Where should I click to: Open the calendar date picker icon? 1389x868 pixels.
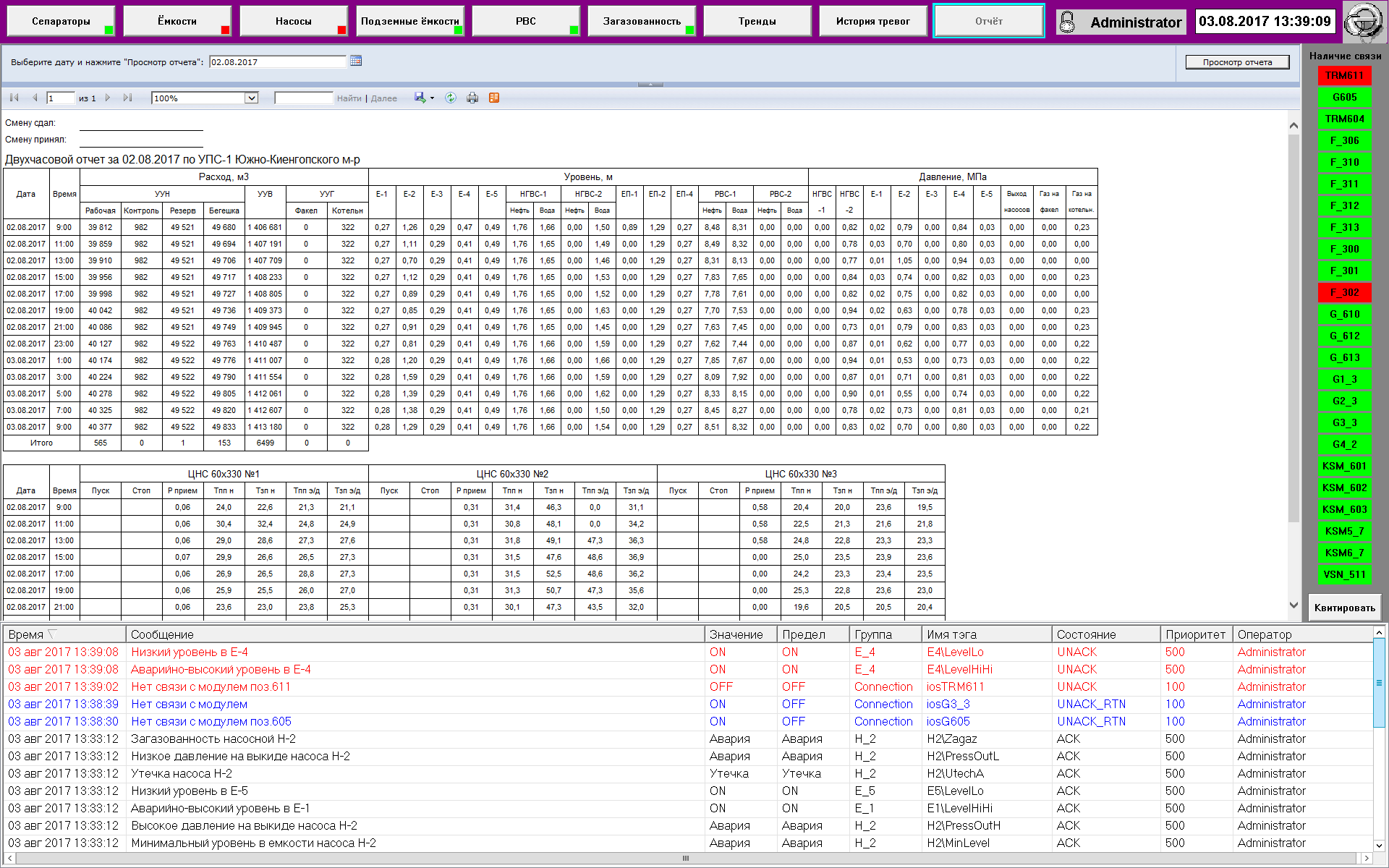click(356, 61)
